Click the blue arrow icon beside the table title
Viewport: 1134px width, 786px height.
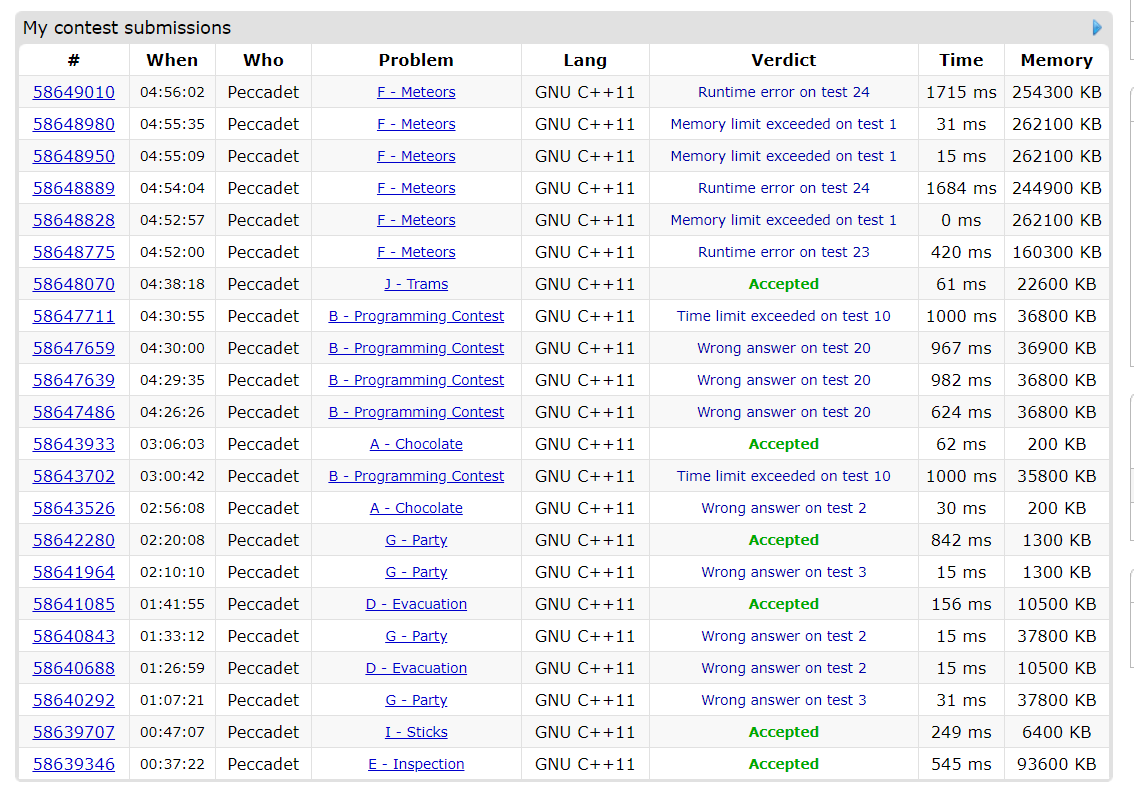[1097, 28]
